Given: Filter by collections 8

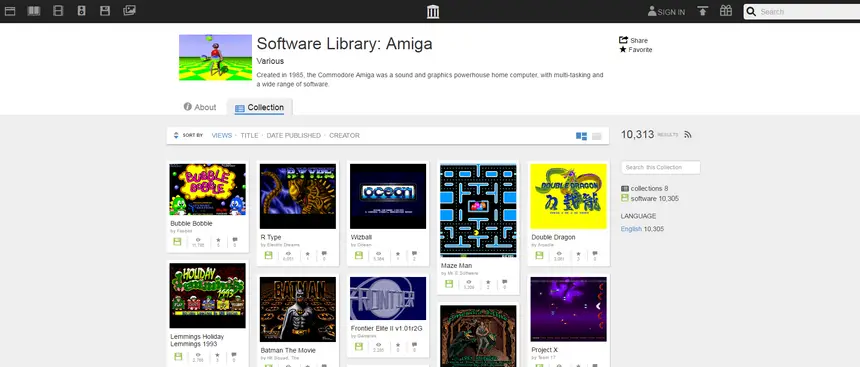Looking at the screenshot, I should click(x=644, y=188).
